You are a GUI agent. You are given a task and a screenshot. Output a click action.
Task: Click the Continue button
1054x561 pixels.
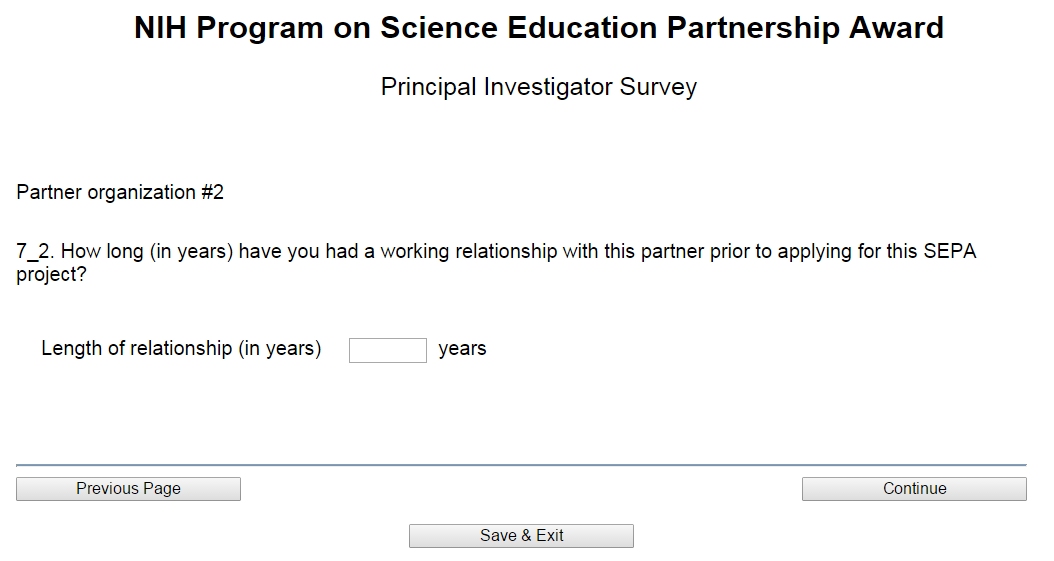pos(913,489)
